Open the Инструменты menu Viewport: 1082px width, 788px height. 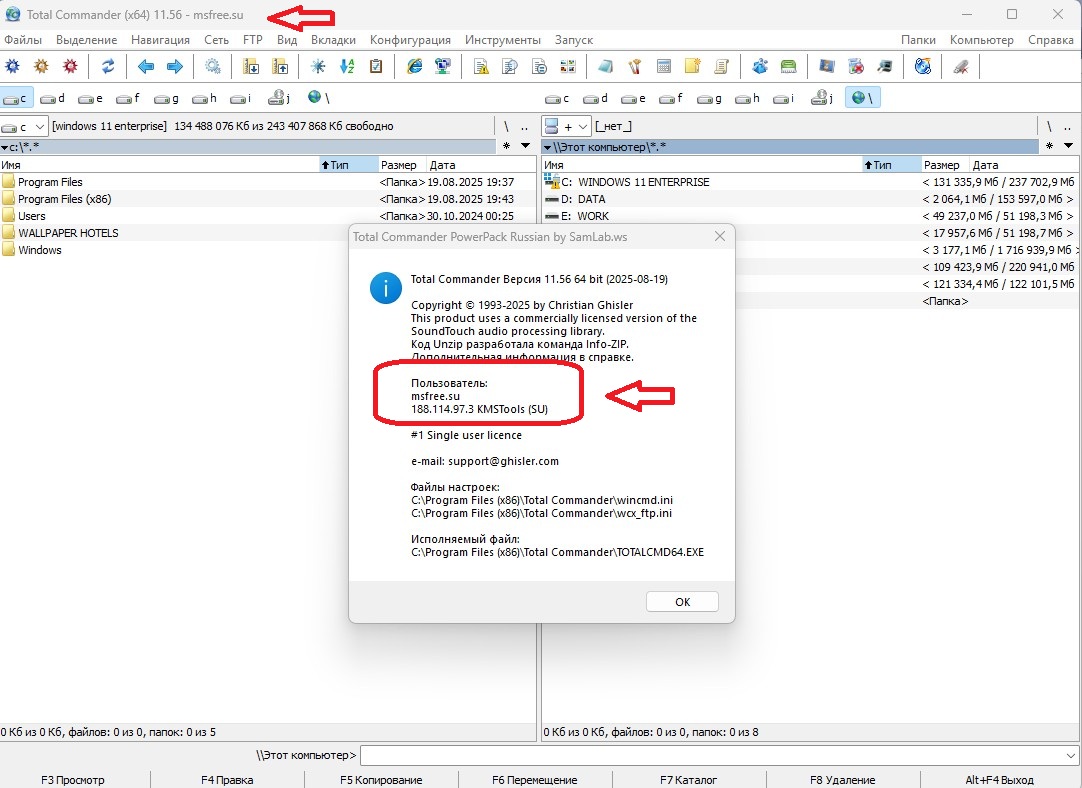tap(503, 40)
